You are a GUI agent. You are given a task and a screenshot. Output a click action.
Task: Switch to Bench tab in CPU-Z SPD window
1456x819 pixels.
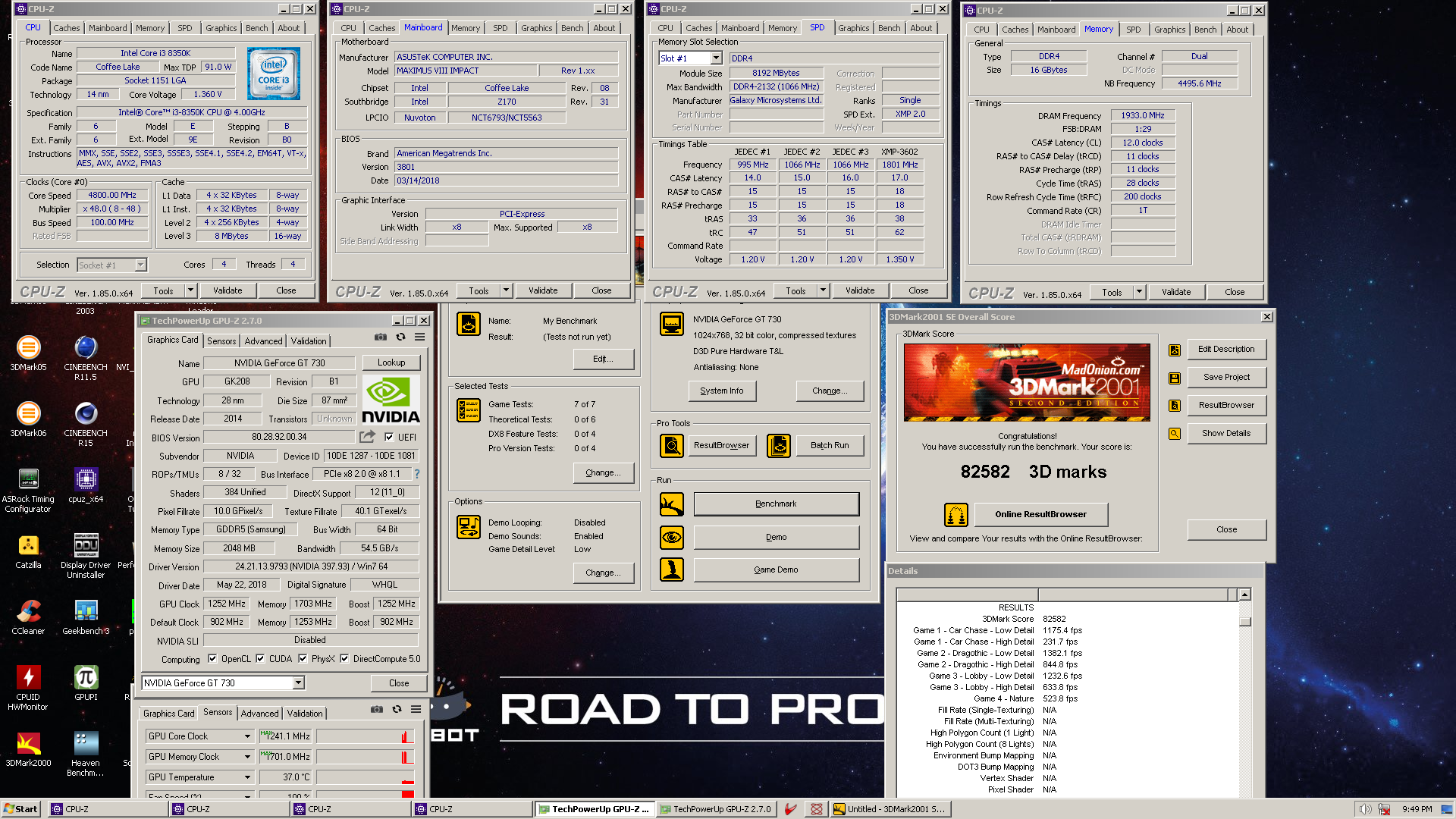[x=889, y=28]
